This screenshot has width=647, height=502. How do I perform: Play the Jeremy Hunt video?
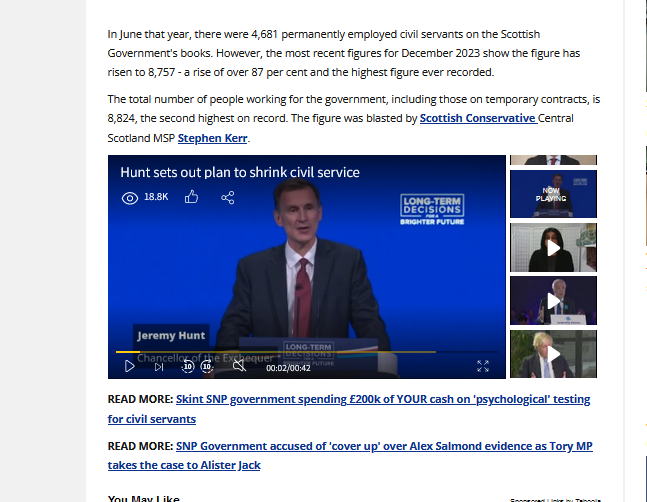pyautogui.click(x=130, y=366)
